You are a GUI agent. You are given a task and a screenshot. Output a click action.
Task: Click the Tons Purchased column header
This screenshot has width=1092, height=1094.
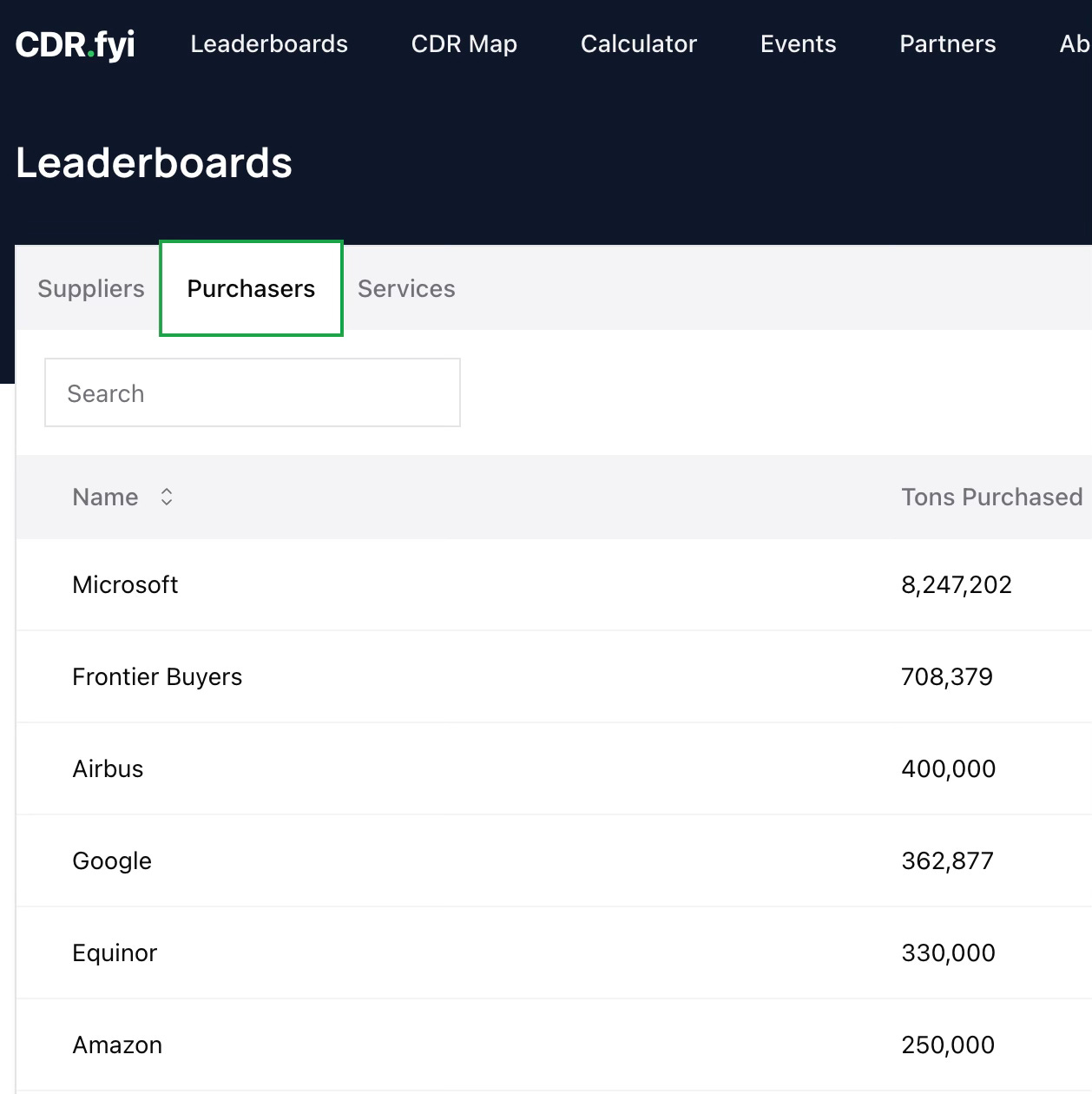click(992, 497)
